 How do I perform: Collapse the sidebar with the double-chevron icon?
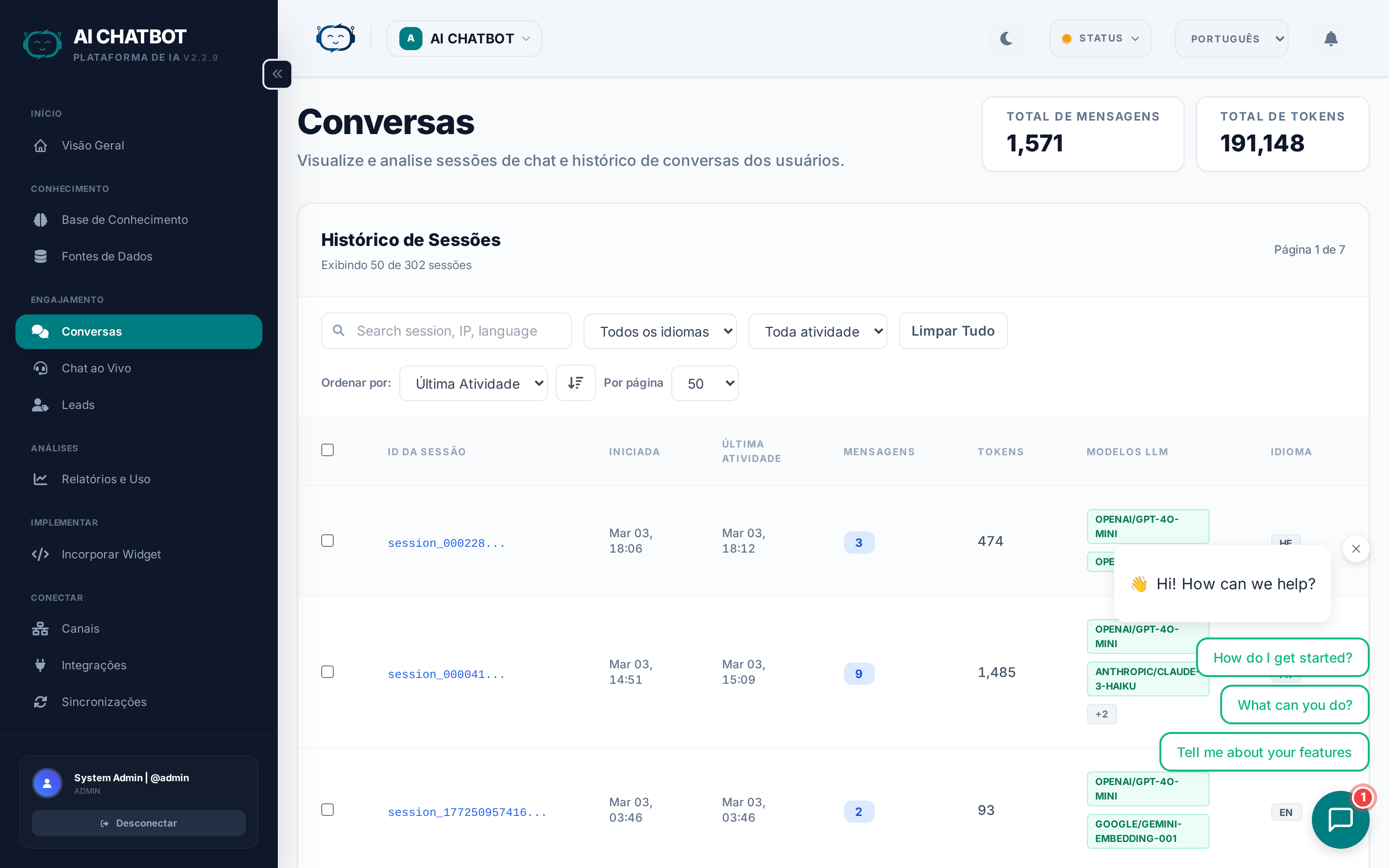tap(277, 74)
